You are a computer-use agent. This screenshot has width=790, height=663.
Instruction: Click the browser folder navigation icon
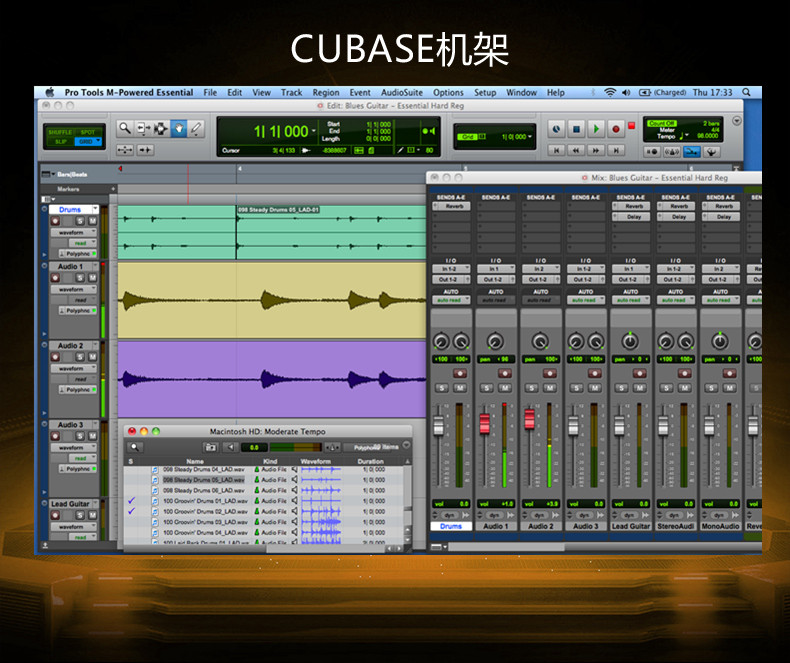pos(210,447)
